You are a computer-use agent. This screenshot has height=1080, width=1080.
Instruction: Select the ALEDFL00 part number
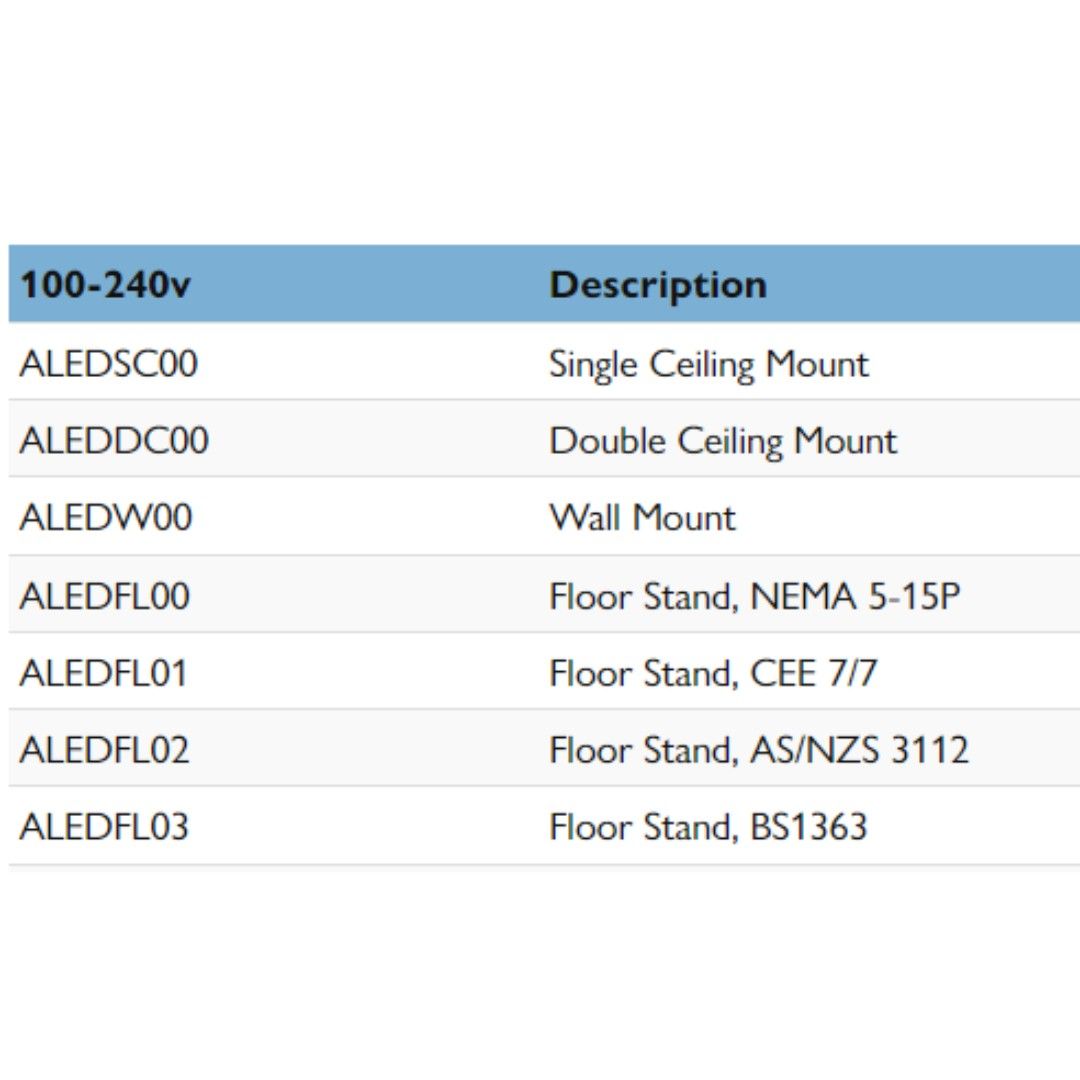104,597
